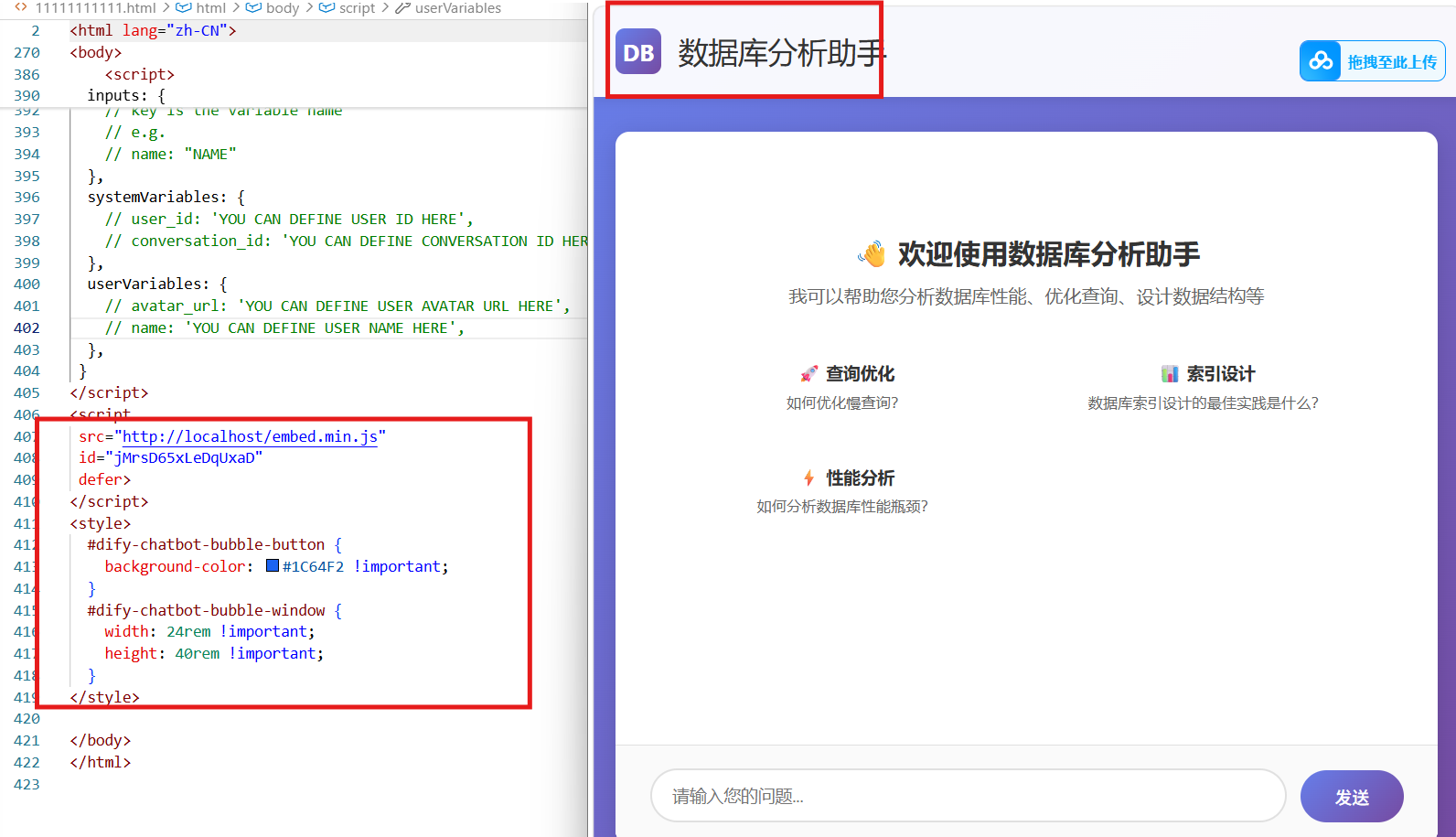Click the bar chart icon beside 索引设计
The width and height of the screenshot is (1456, 837).
pyautogui.click(x=1170, y=373)
